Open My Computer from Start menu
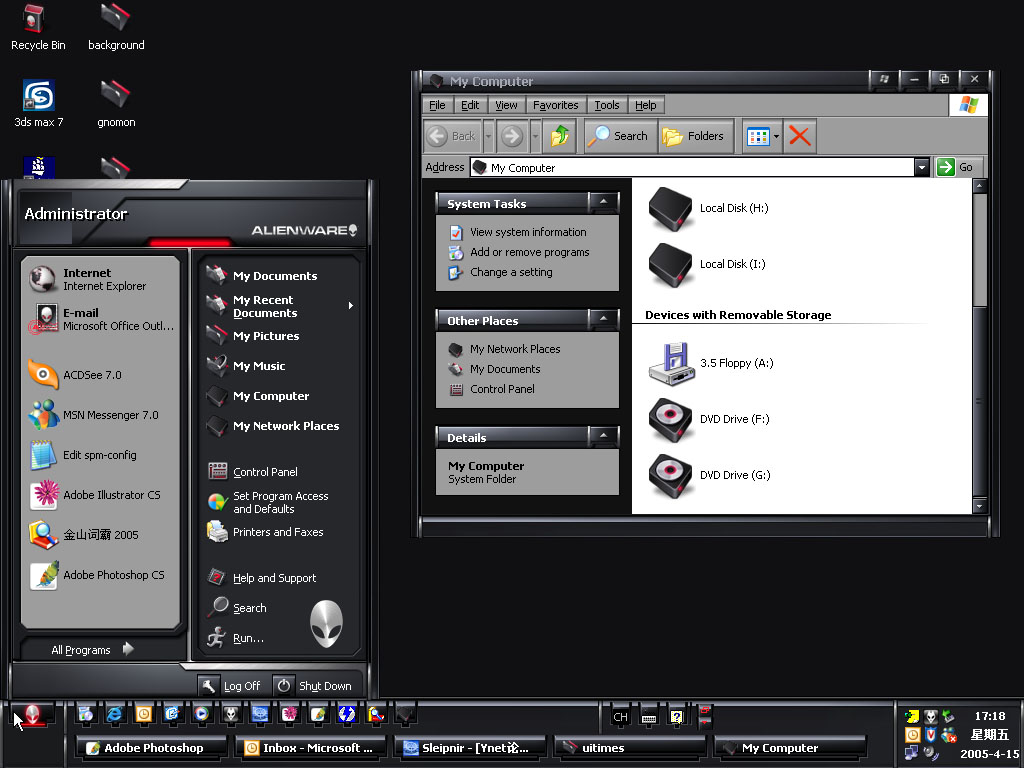The image size is (1024, 768). 280,396
